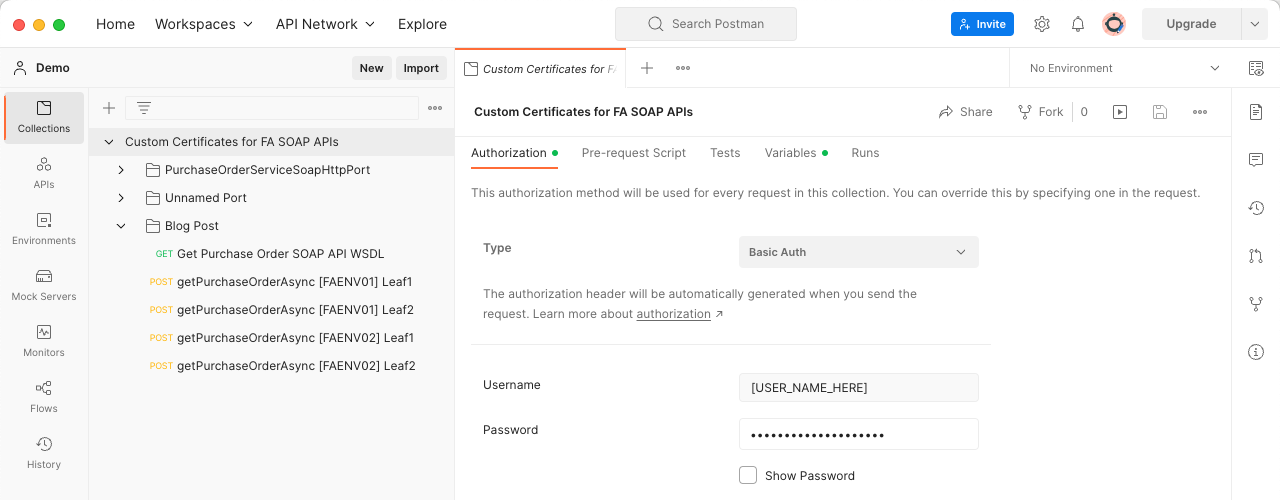Click the save disk icon
The image size is (1280, 500).
coord(1160,112)
